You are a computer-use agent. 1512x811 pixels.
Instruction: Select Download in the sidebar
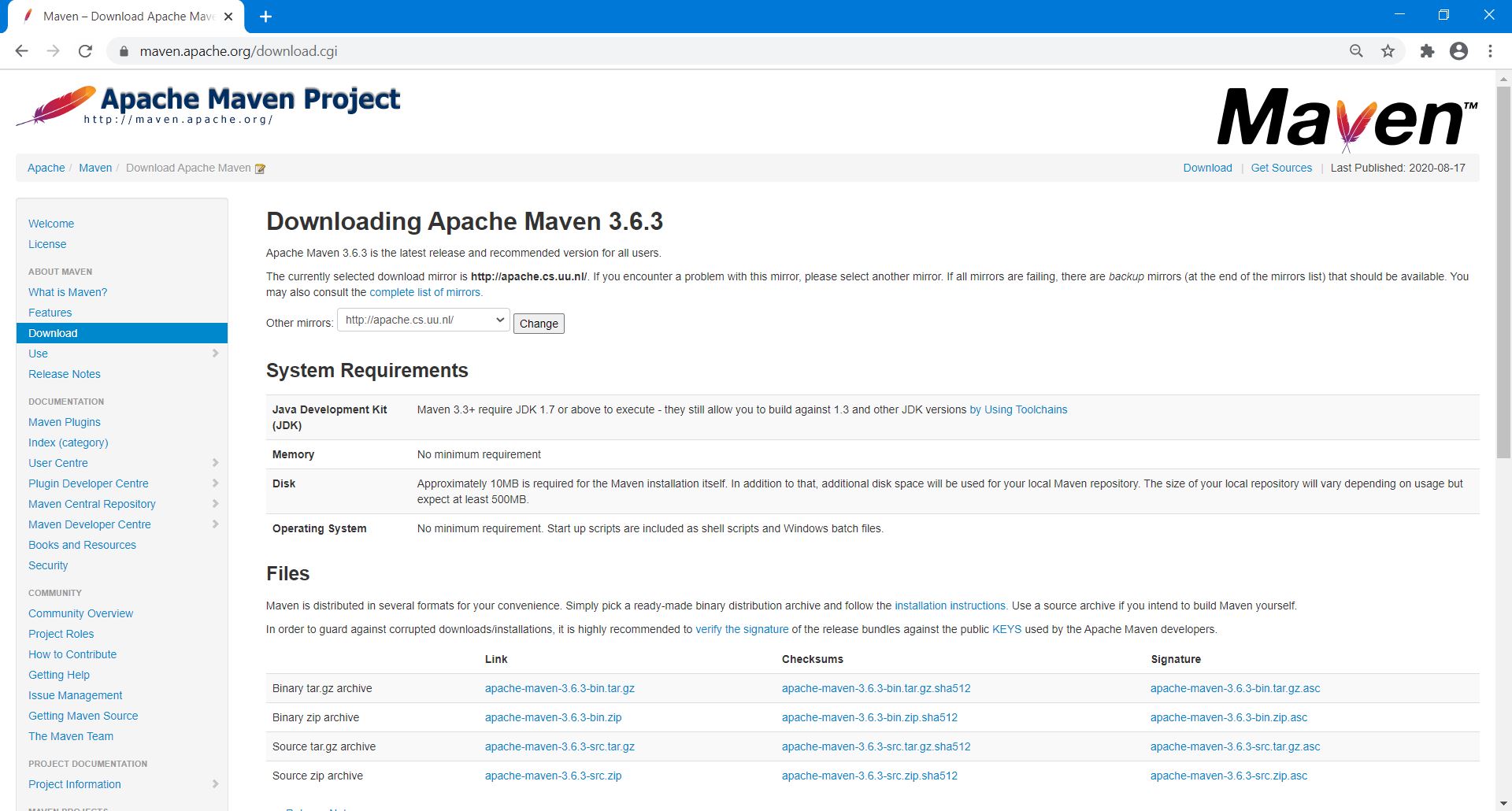point(122,333)
